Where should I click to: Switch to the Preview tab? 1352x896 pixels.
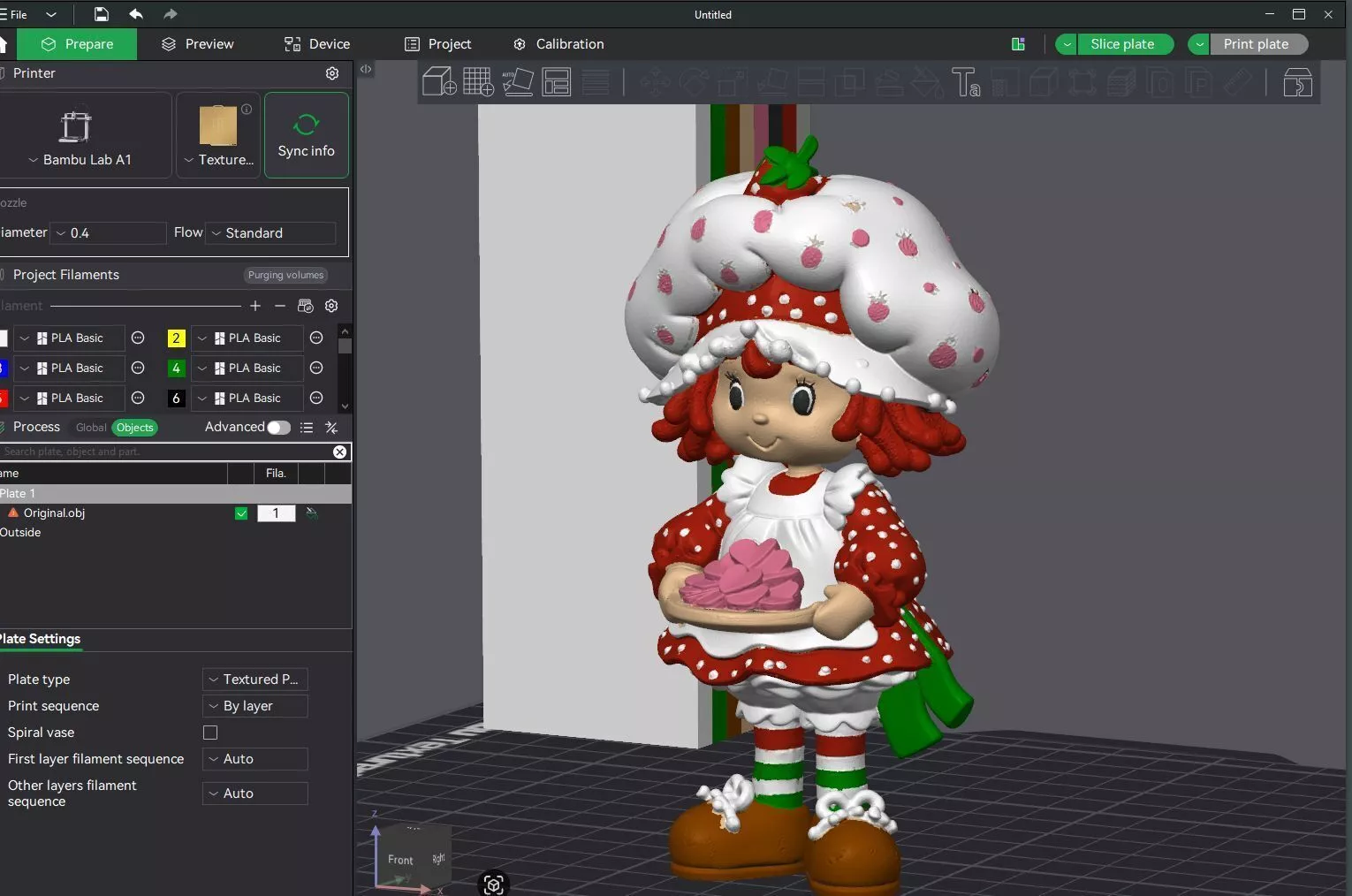(x=198, y=44)
